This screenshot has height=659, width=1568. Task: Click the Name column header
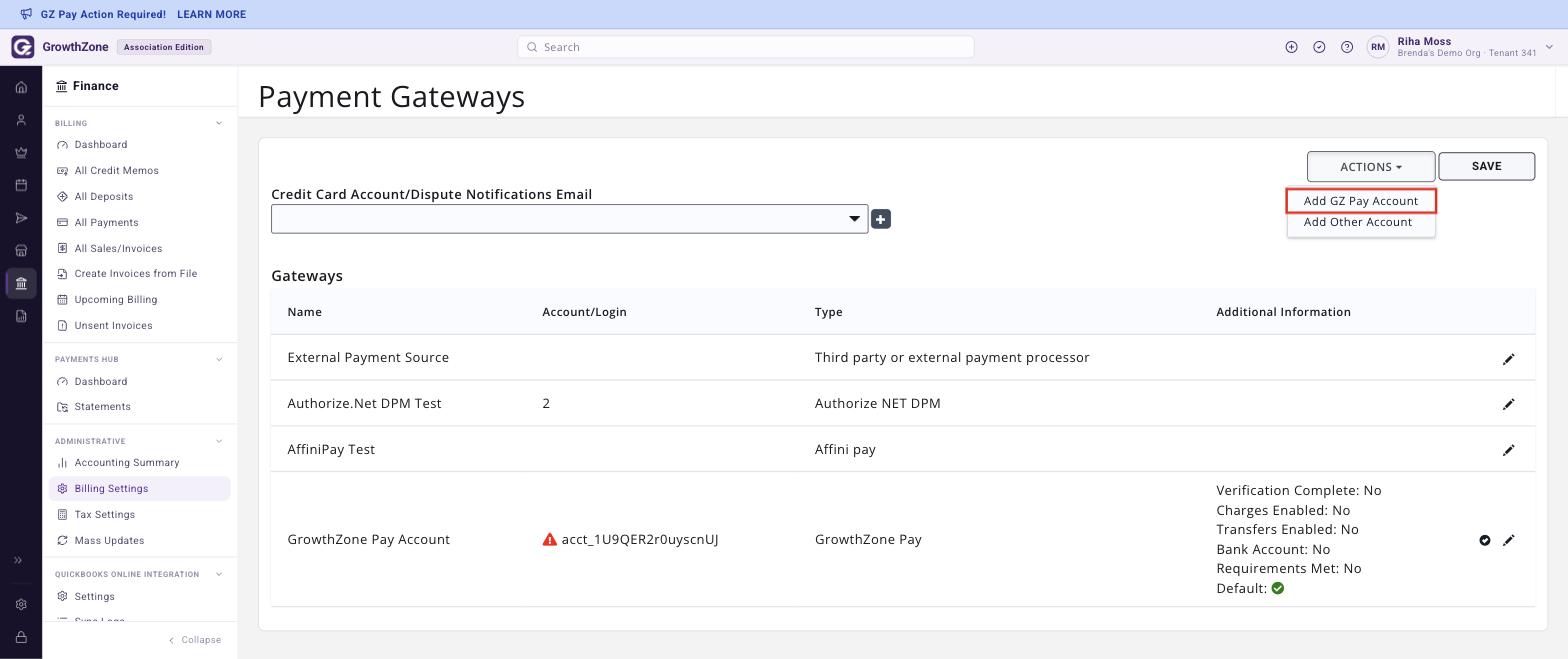pos(304,312)
